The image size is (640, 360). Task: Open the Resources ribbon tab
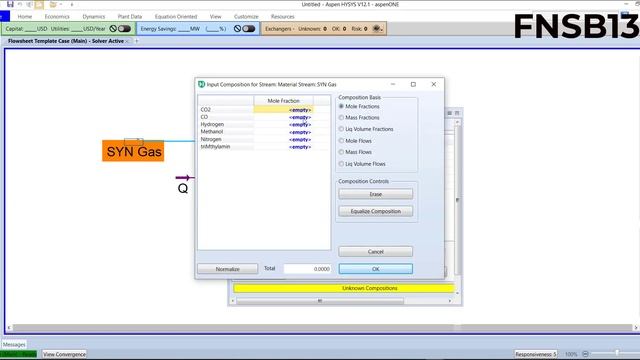pos(282,16)
